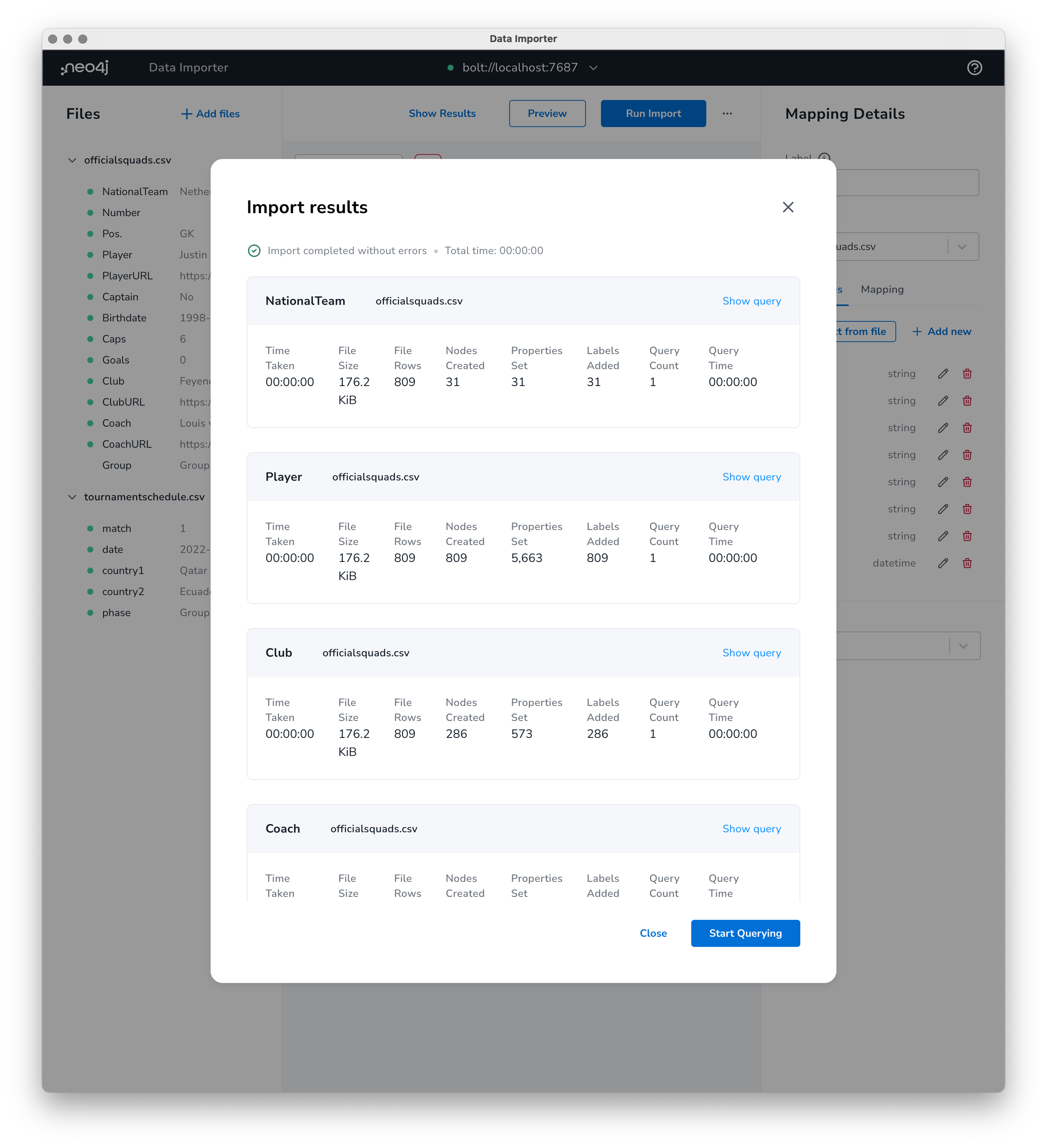The image size is (1047, 1148).
Task: Close the Import results dialog with X
Action: tap(788, 207)
